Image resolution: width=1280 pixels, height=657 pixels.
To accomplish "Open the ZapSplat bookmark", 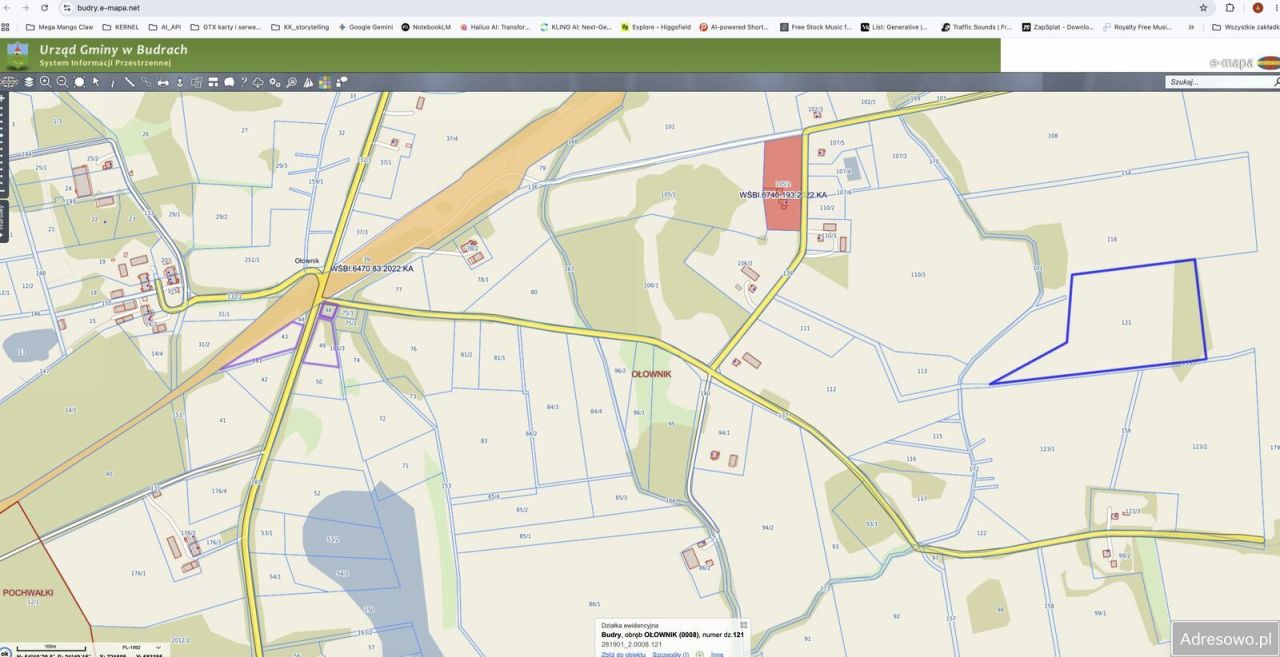I will click(1058, 27).
